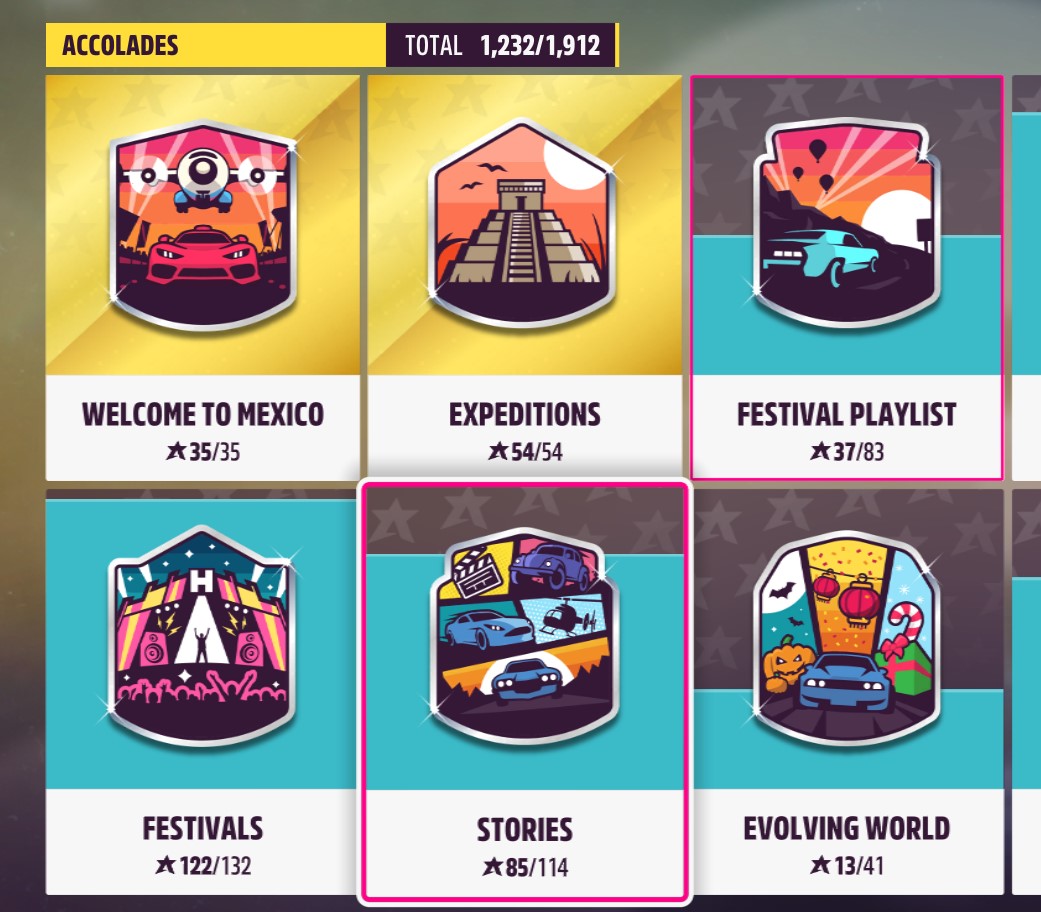Click the Festival Playlist hot-air-balloon badge
The height and width of the screenshot is (912, 1041).
pyautogui.click(x=846, y=223)
